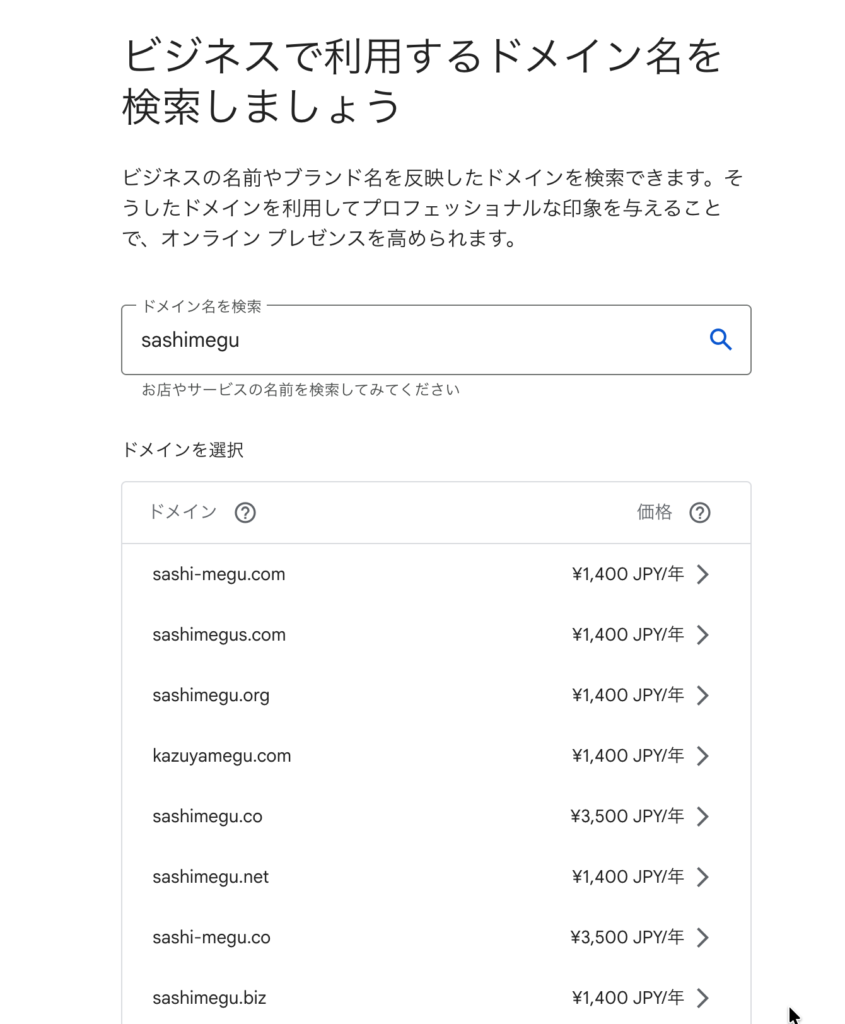Open chevron for sashimegus.com row
Viewport: 845px width, 1024px height.
pos(703,635)
